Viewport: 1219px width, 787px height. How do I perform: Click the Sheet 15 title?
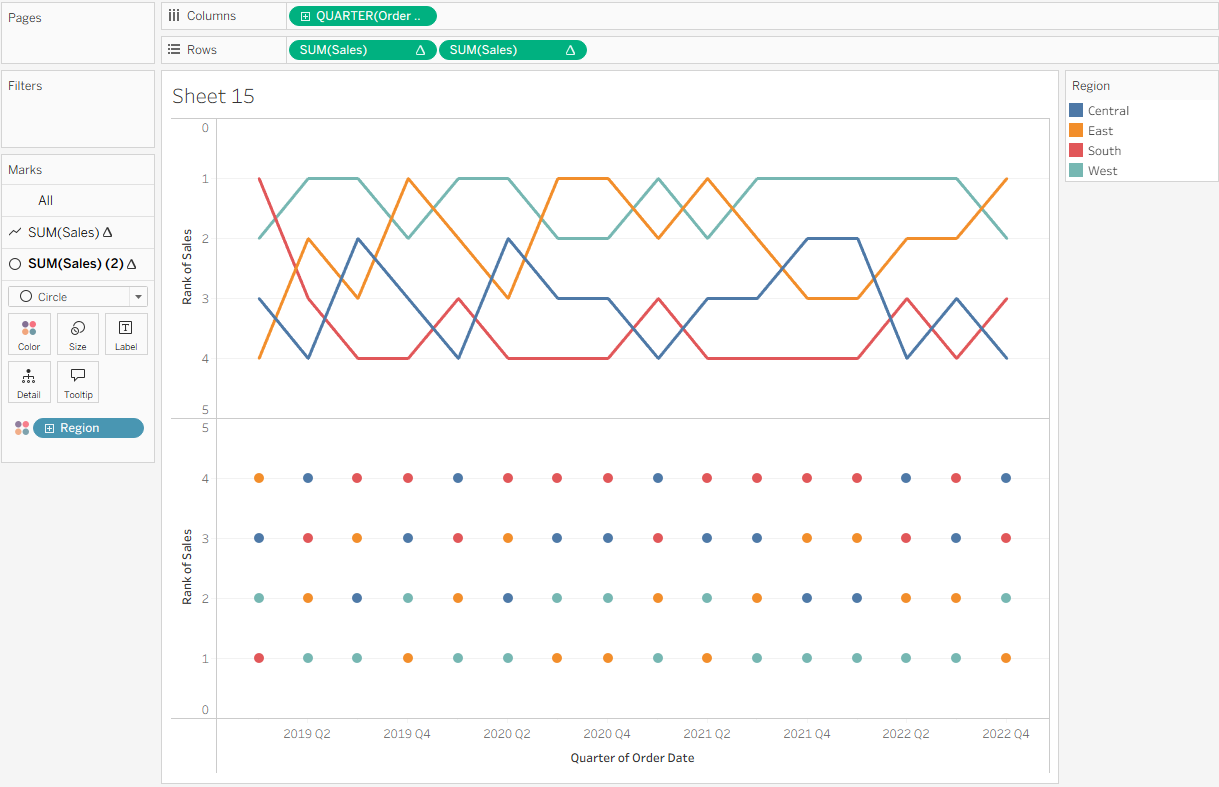(x=213, y=96)
